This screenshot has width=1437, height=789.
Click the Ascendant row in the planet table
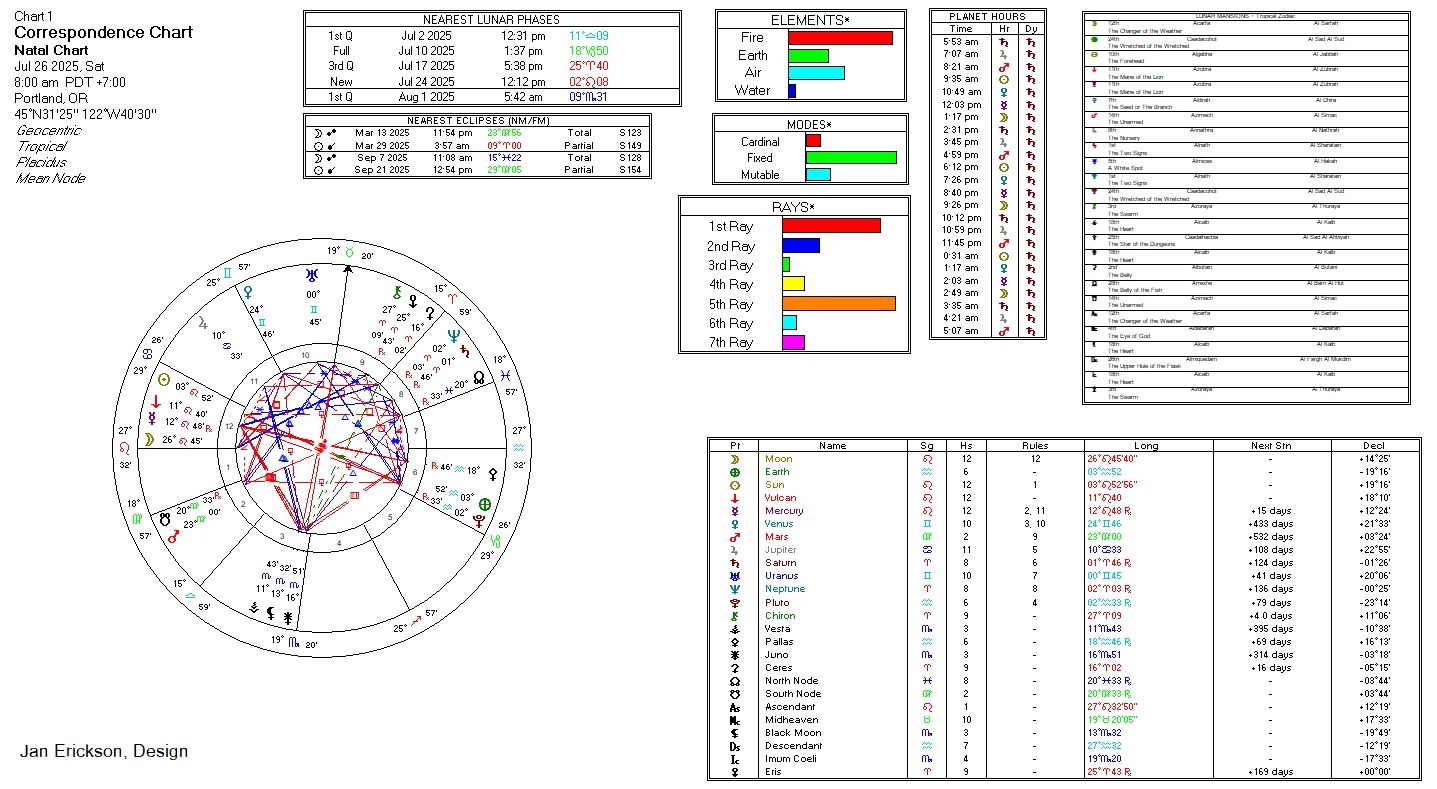coord(1062,707)
